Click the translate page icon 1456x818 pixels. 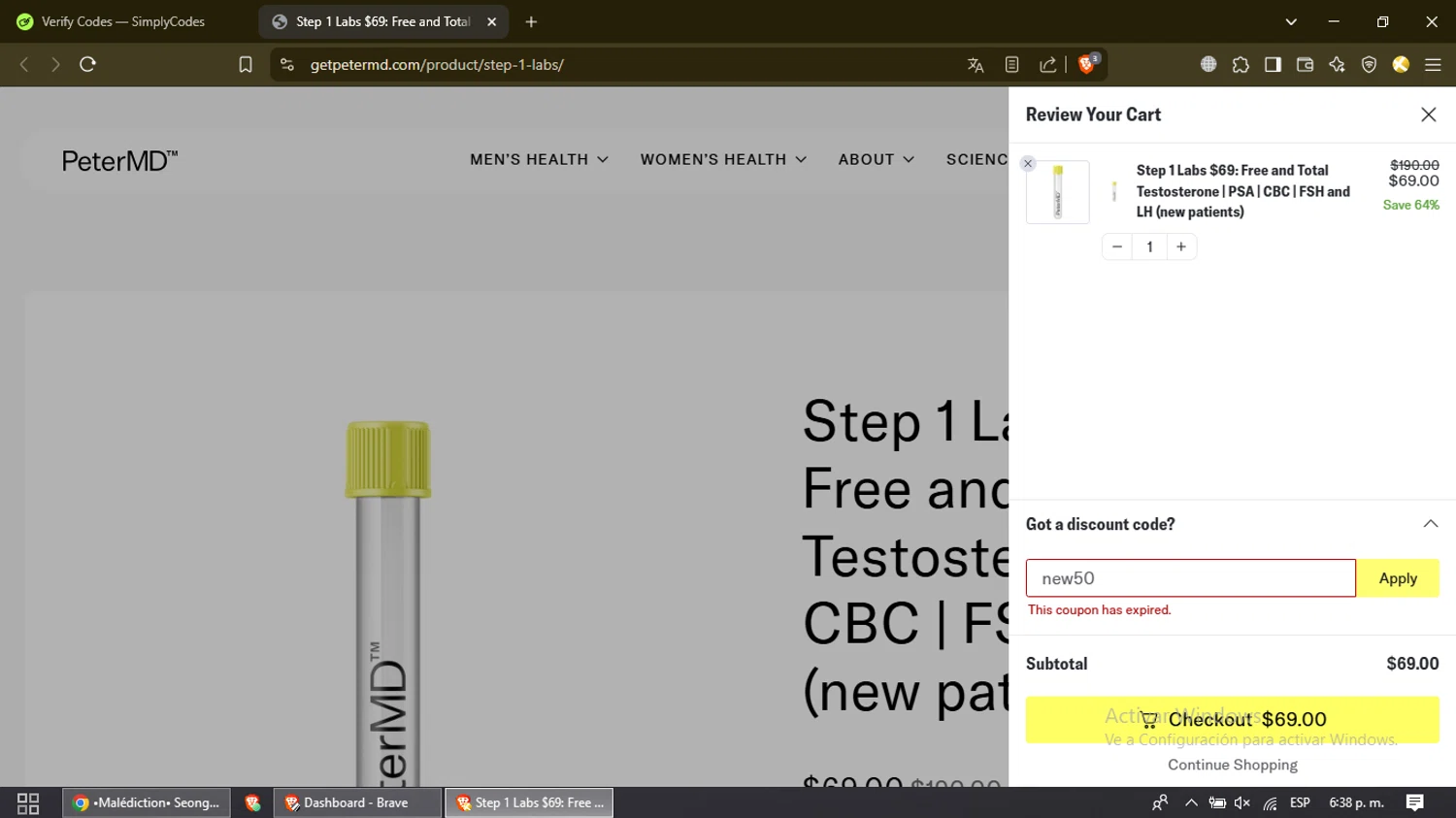[x=976, y=65]
